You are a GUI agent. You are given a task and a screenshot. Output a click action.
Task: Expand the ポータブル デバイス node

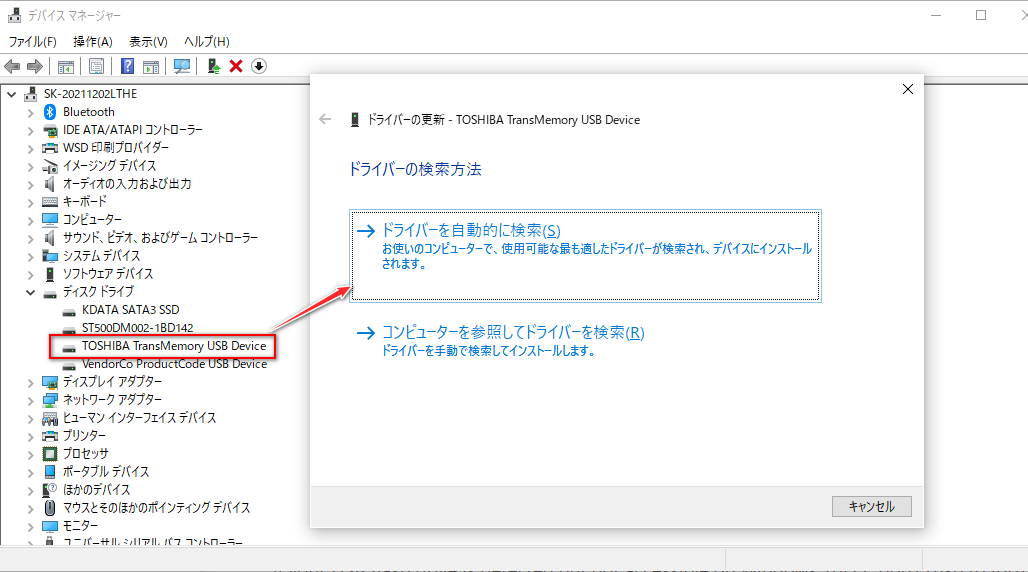point(30,472)
